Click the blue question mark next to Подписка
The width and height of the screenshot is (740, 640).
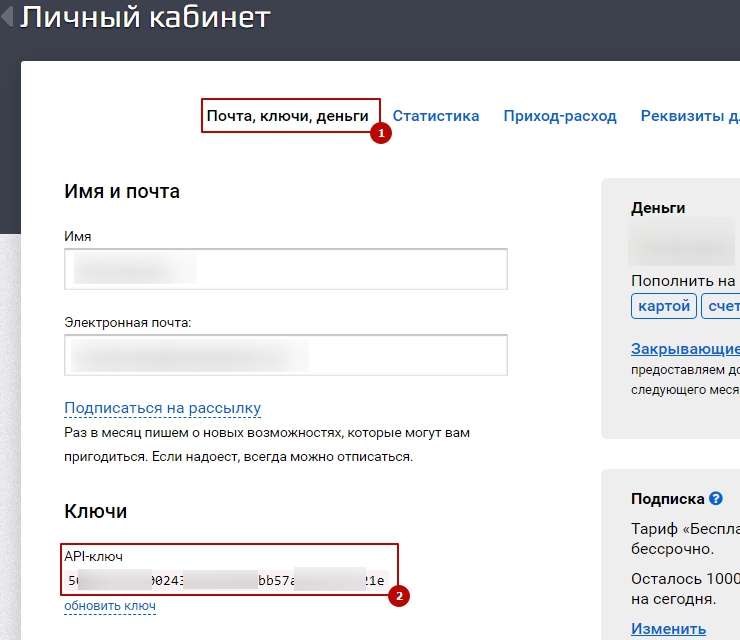[715, 498]
